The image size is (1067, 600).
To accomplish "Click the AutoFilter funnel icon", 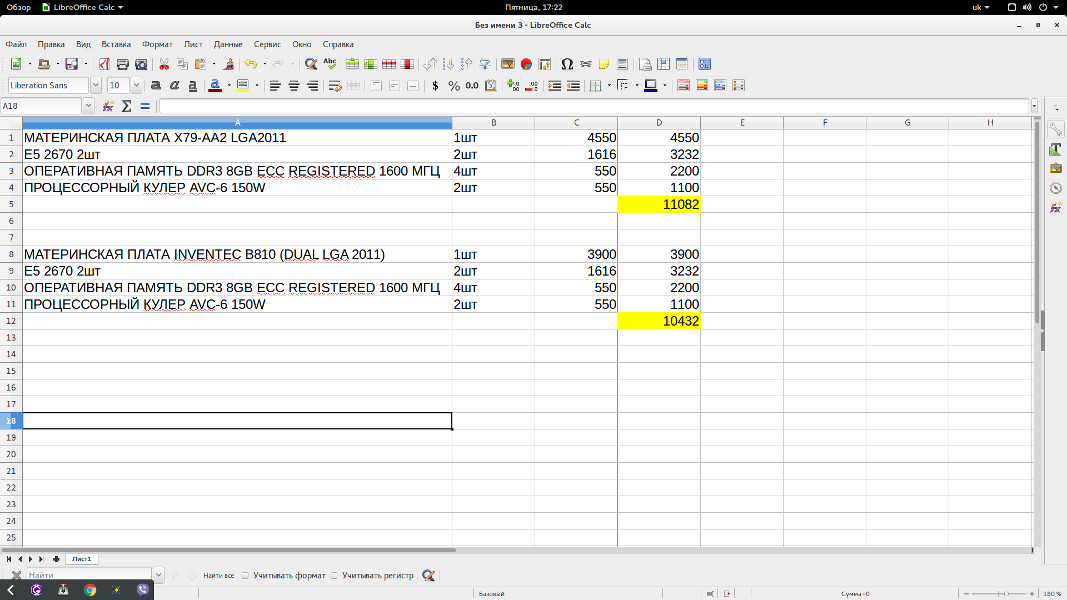I will tap(485, 64).
